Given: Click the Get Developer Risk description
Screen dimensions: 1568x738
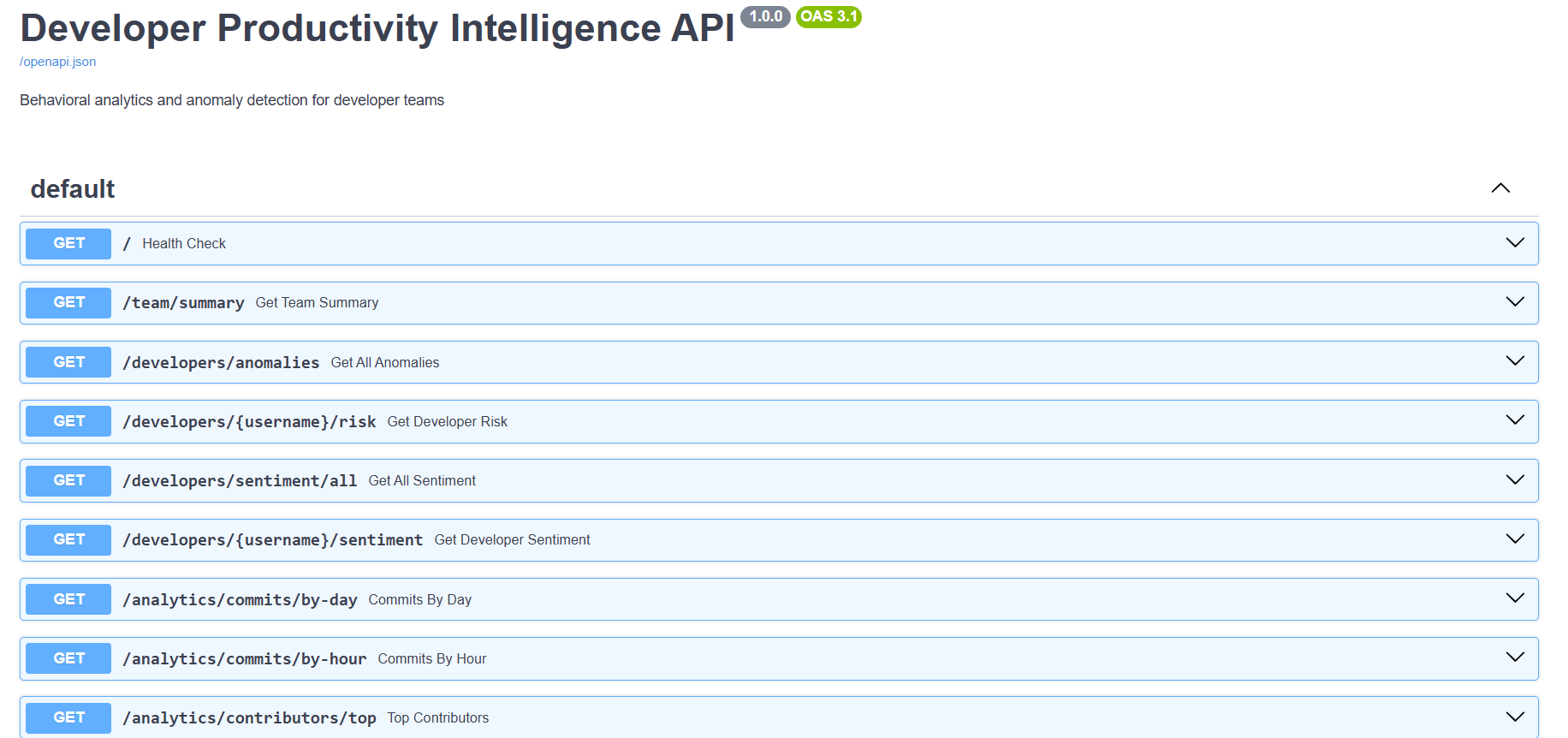Looking at the screenshot, I should [447, 421].
